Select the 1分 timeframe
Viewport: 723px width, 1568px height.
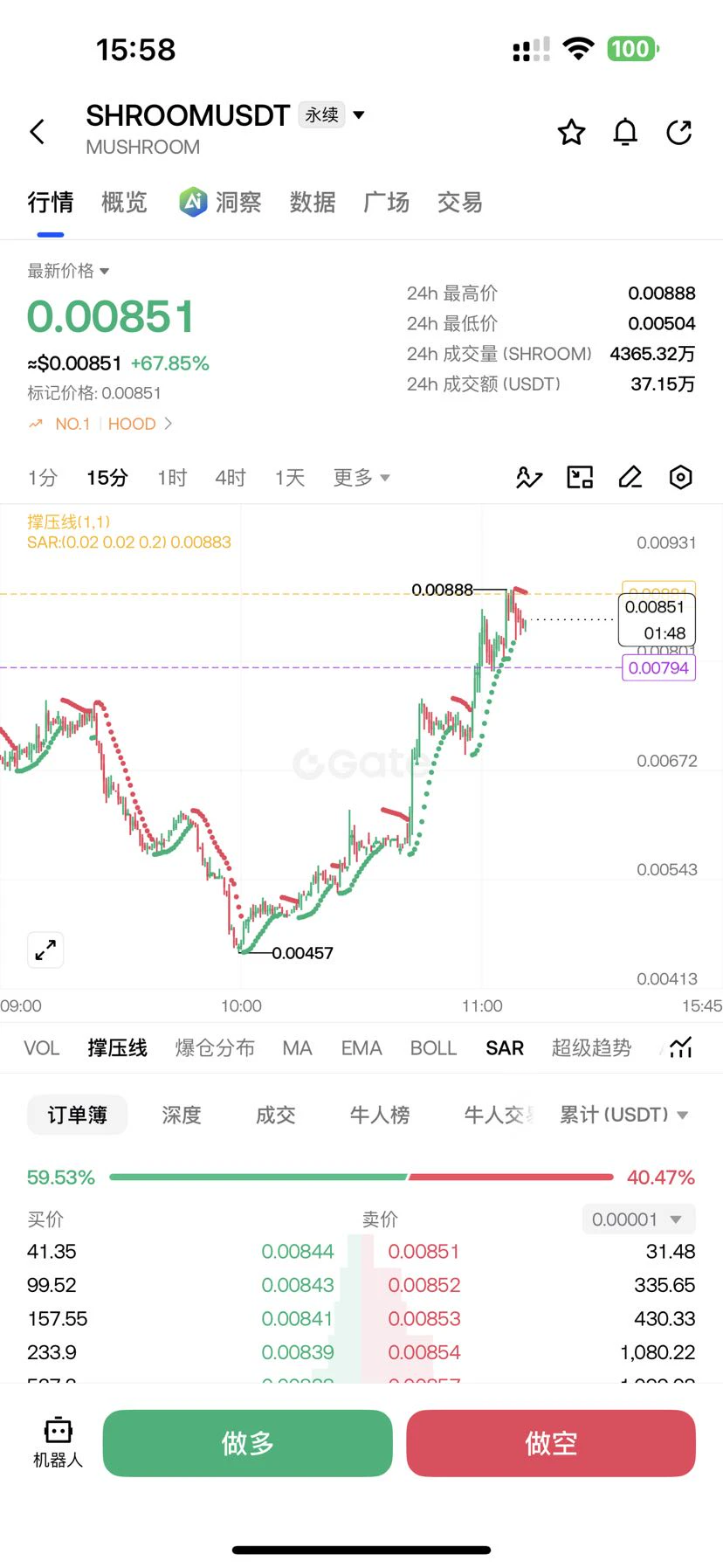pyautogui.click(x=42, y=478)
